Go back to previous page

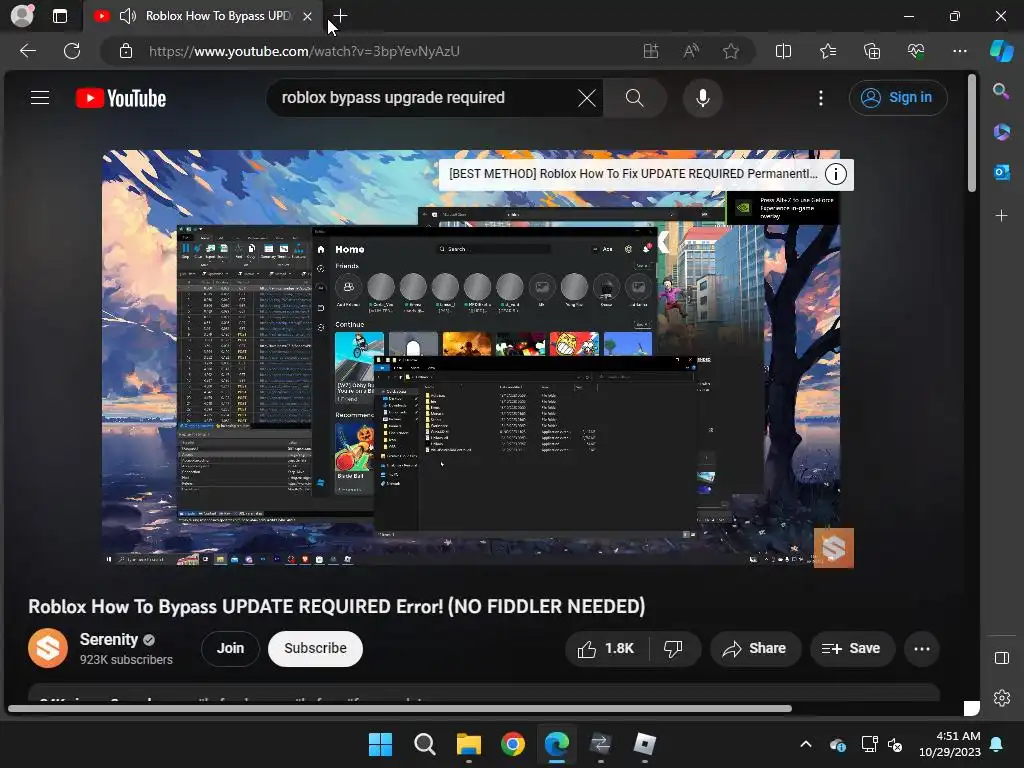click(x=28, y=51)
